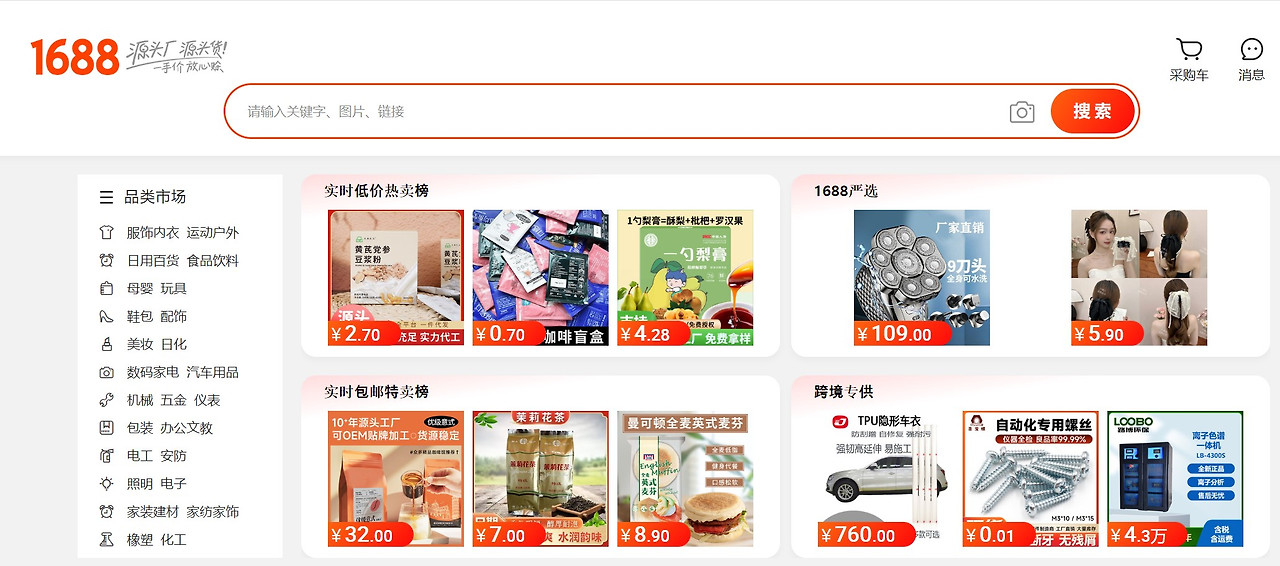Viewport: 1280px width, 566px height.
Task: Select the 食品饮料 category
Action: click(x=212, y=260)
